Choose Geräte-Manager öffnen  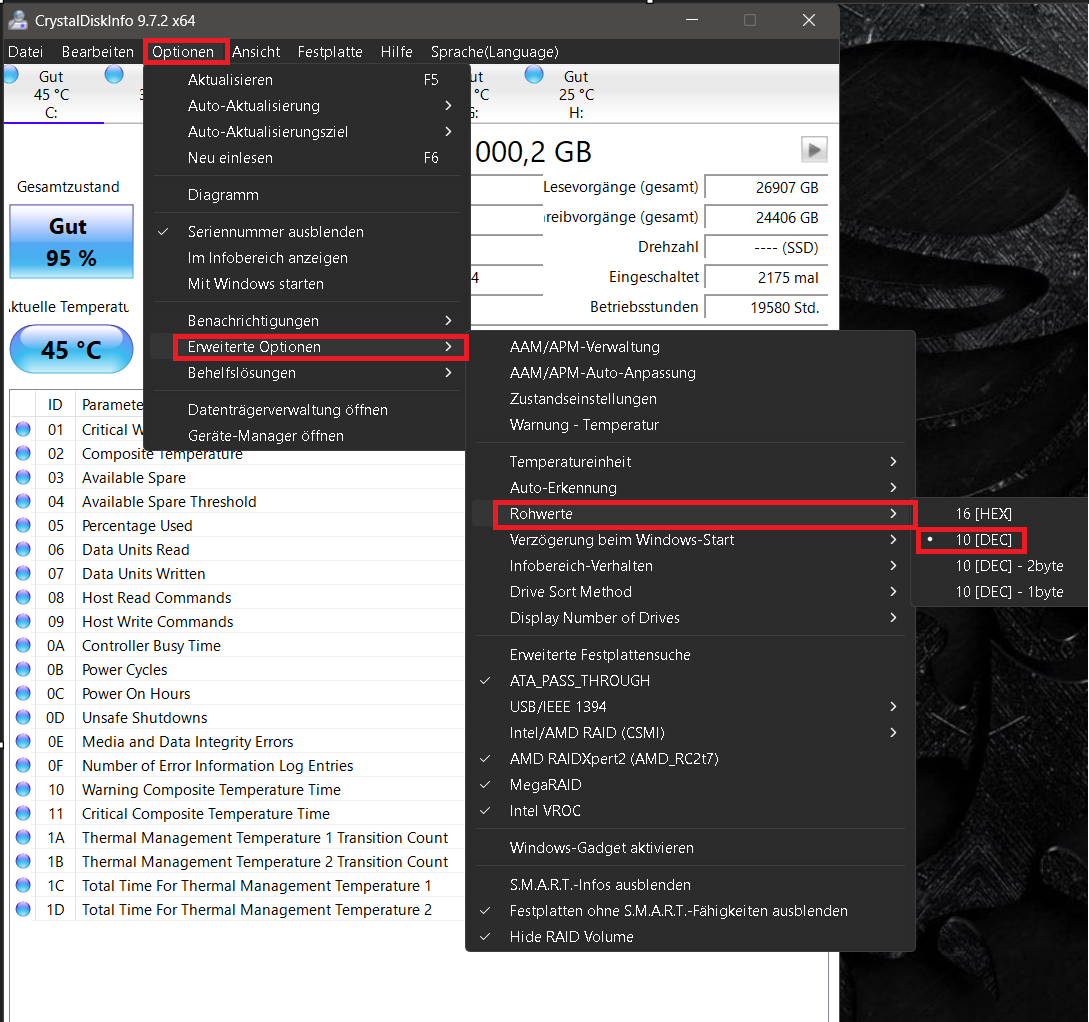click(x=306, y=436)
